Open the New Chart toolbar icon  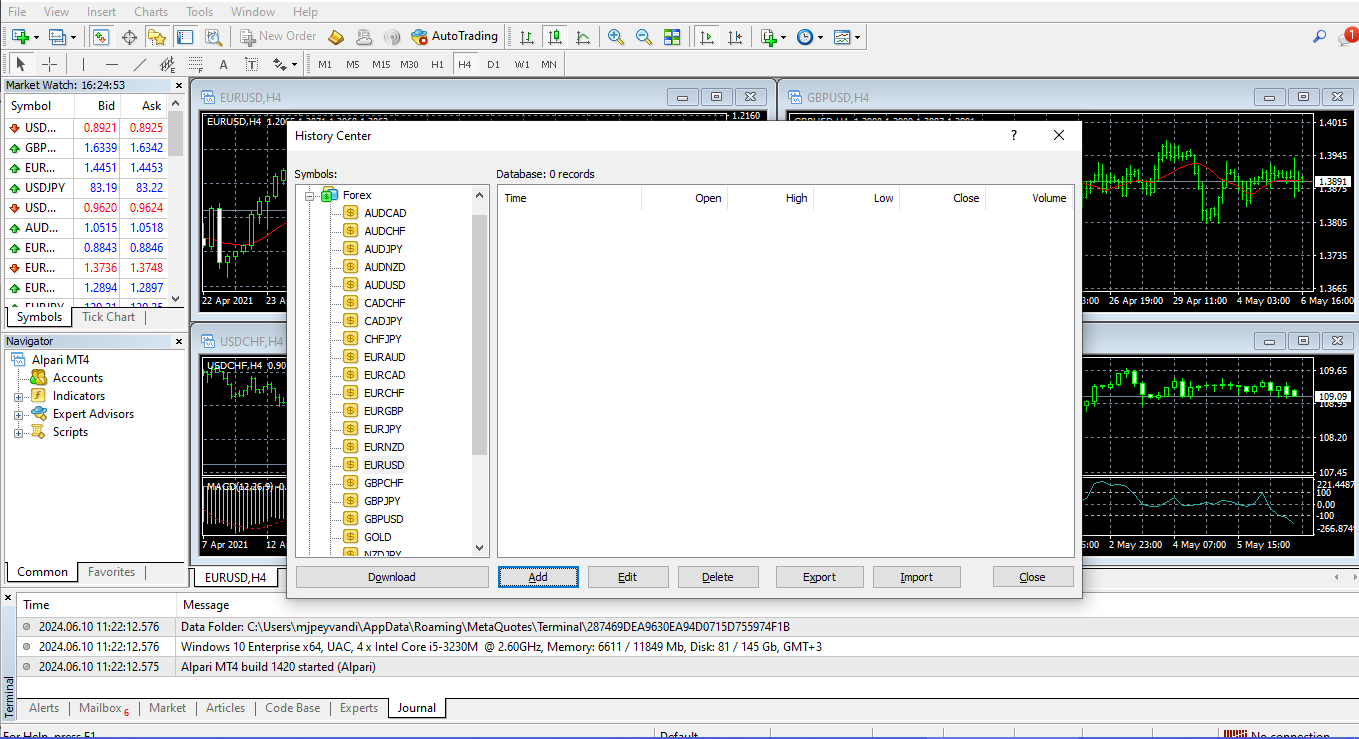[x=20, y=36]
